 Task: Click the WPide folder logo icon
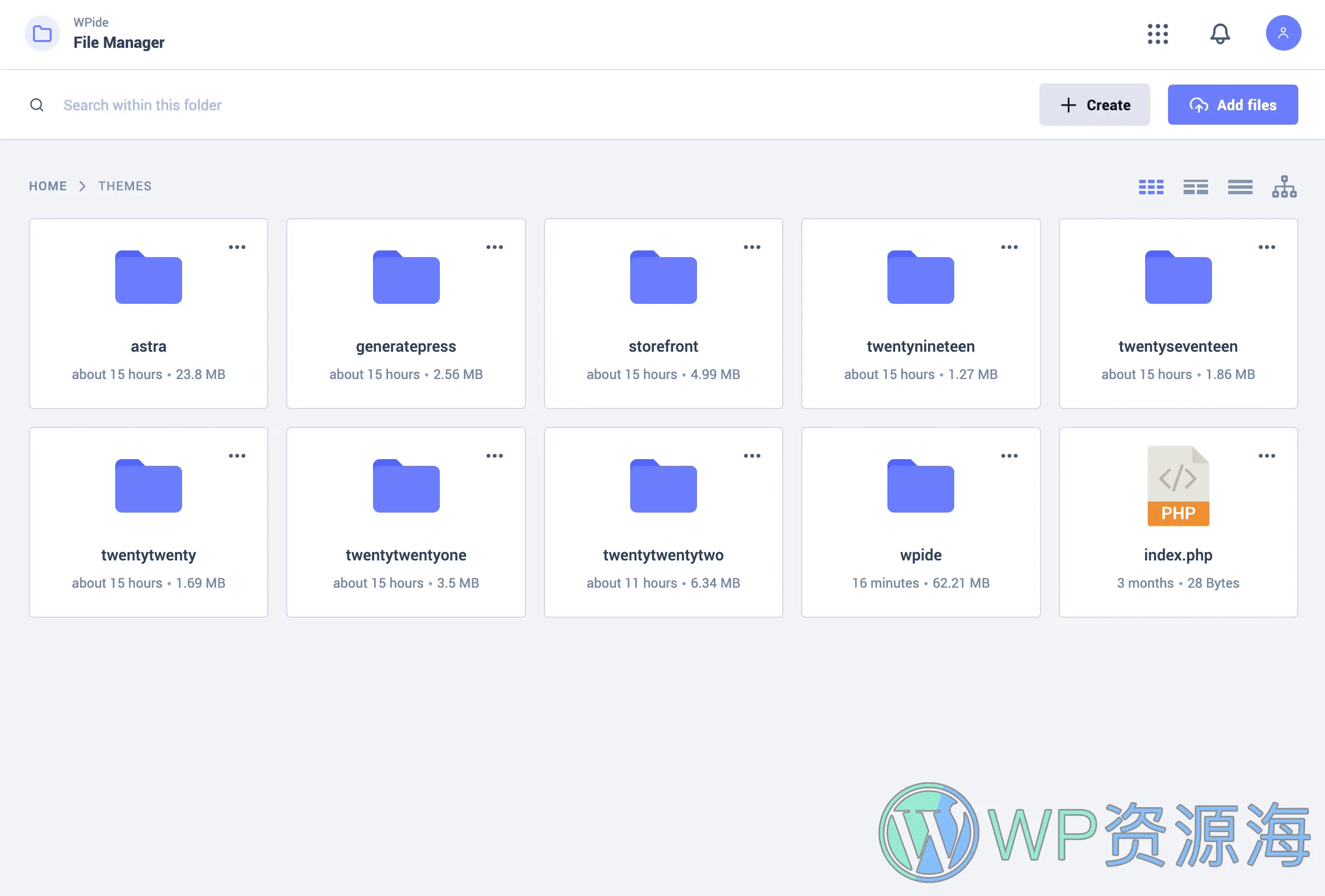(x=42, y=33)
